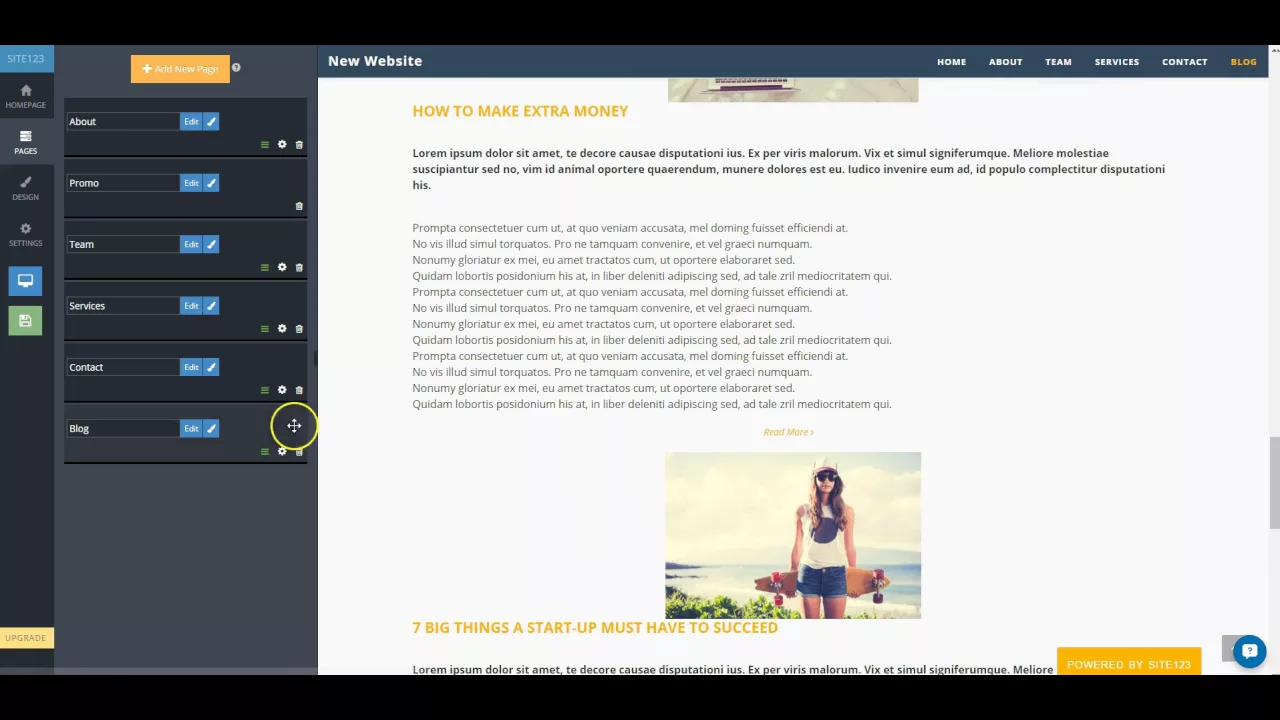Open the Homepage sidebar icon

pyautogui.click(x=26, y=96)
